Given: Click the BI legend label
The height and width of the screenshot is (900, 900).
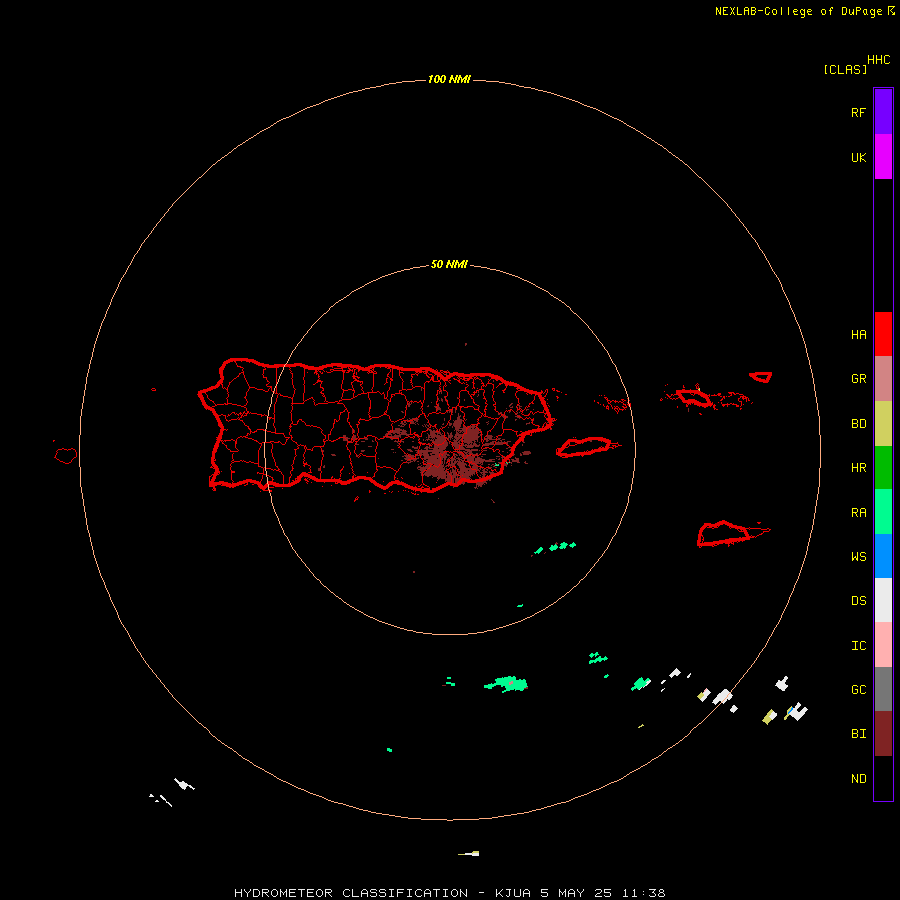Looking at the screenshot, I should 858,734.
